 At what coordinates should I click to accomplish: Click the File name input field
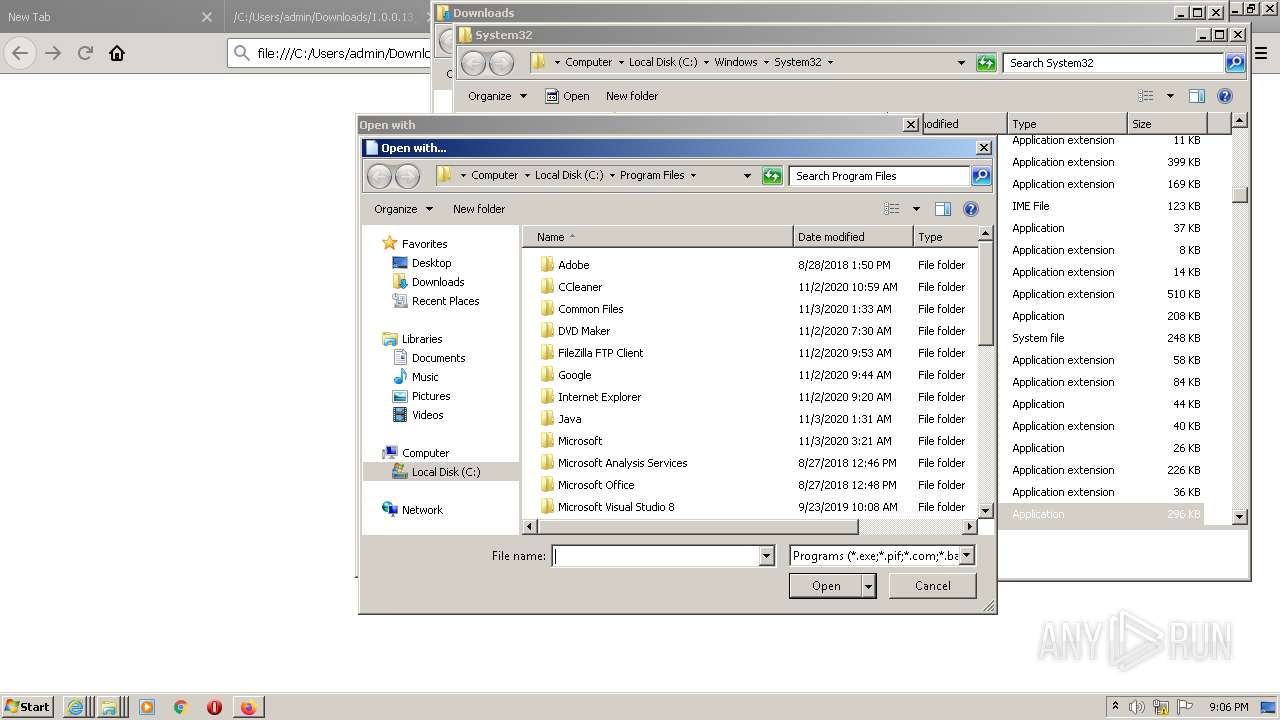click(656, 556)
